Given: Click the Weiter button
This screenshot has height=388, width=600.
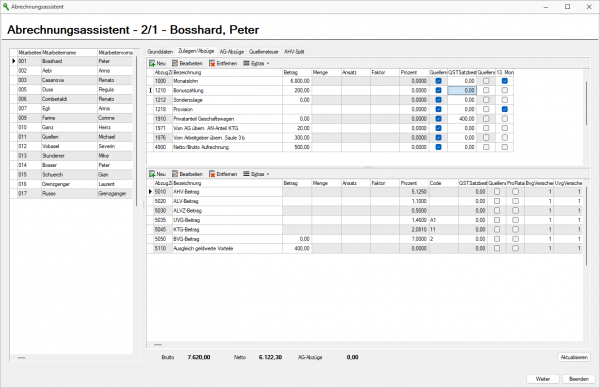Looking at the screenshot, I should tap(543, 379).
